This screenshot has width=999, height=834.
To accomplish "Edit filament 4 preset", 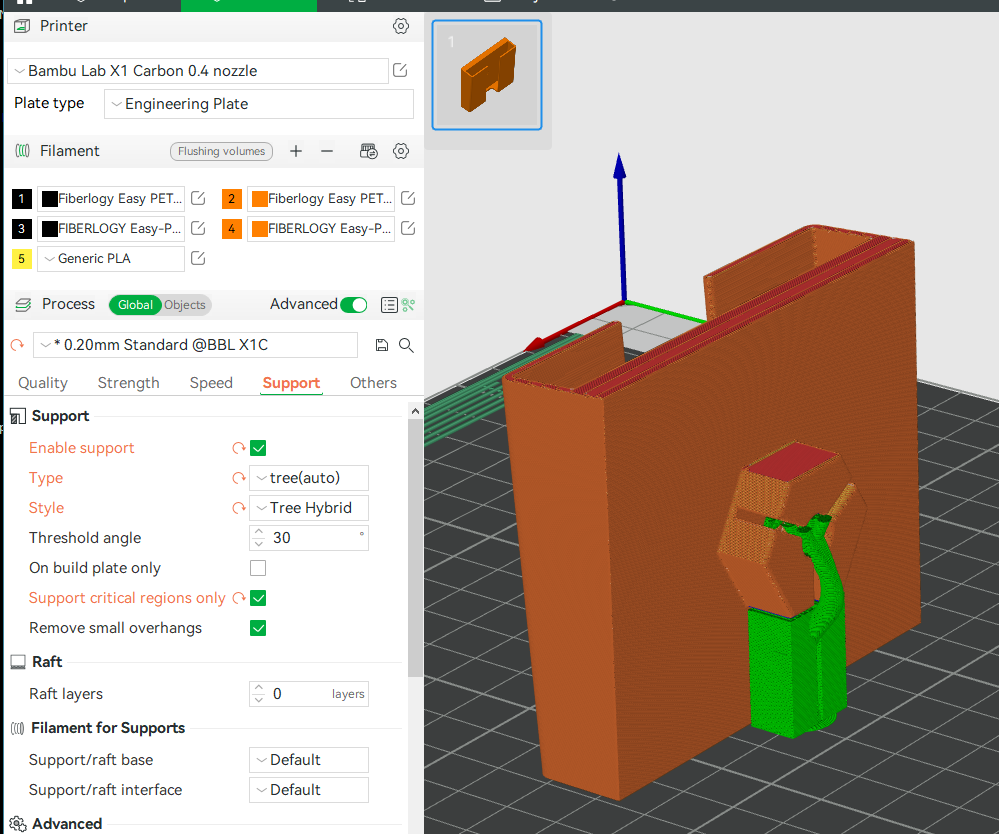I will click(x=408, y=228).
